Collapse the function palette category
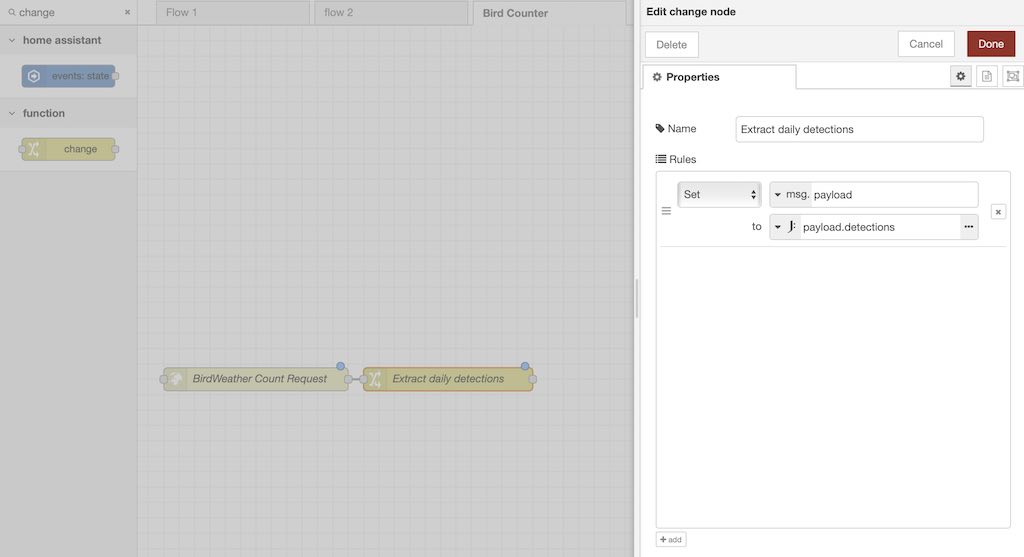The width and height of the screenshot is (1024, 557). pos(68,114)
